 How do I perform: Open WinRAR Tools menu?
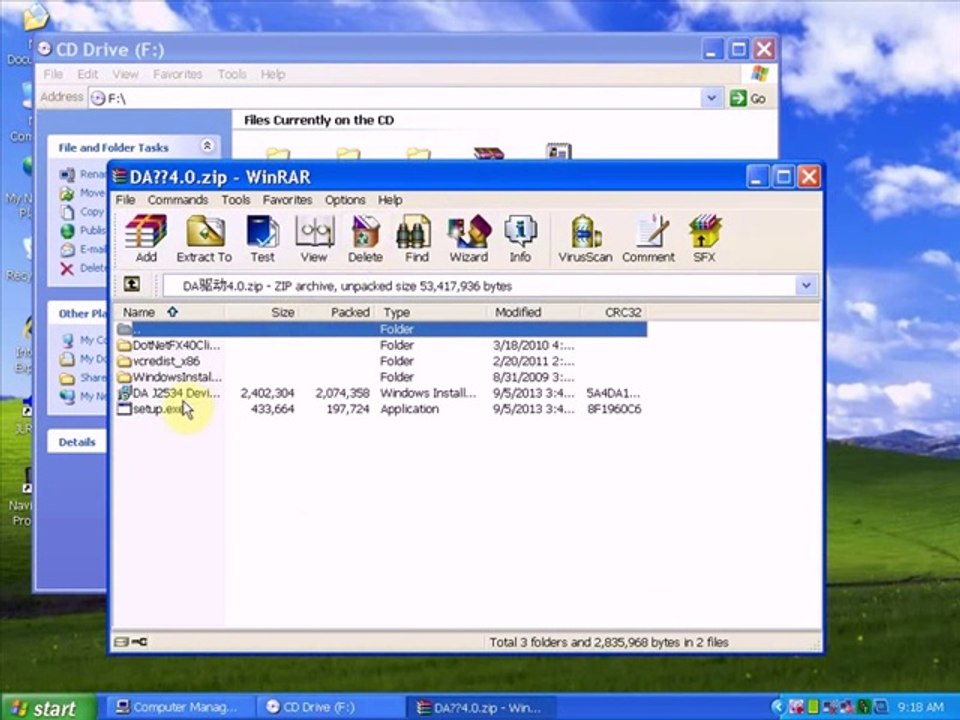pyautogui.click(x=236, y=200)
